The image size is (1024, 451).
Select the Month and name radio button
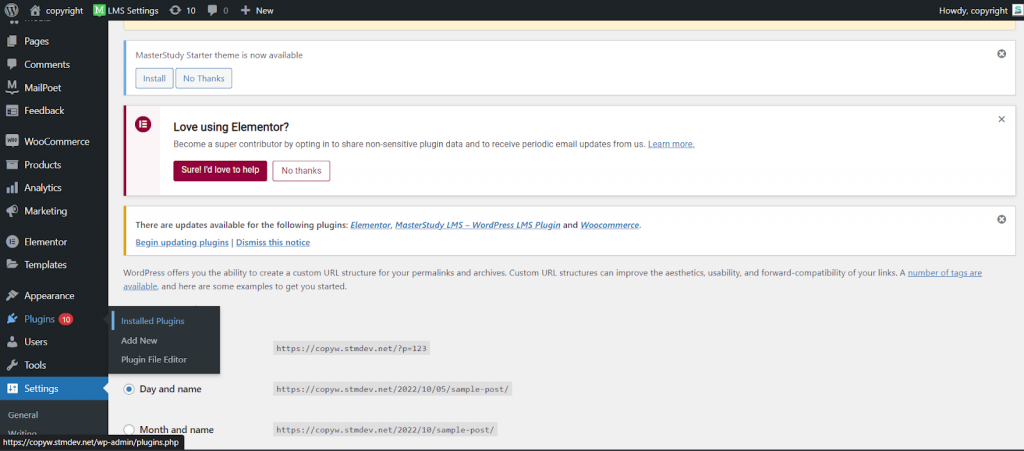coord(129,430)
